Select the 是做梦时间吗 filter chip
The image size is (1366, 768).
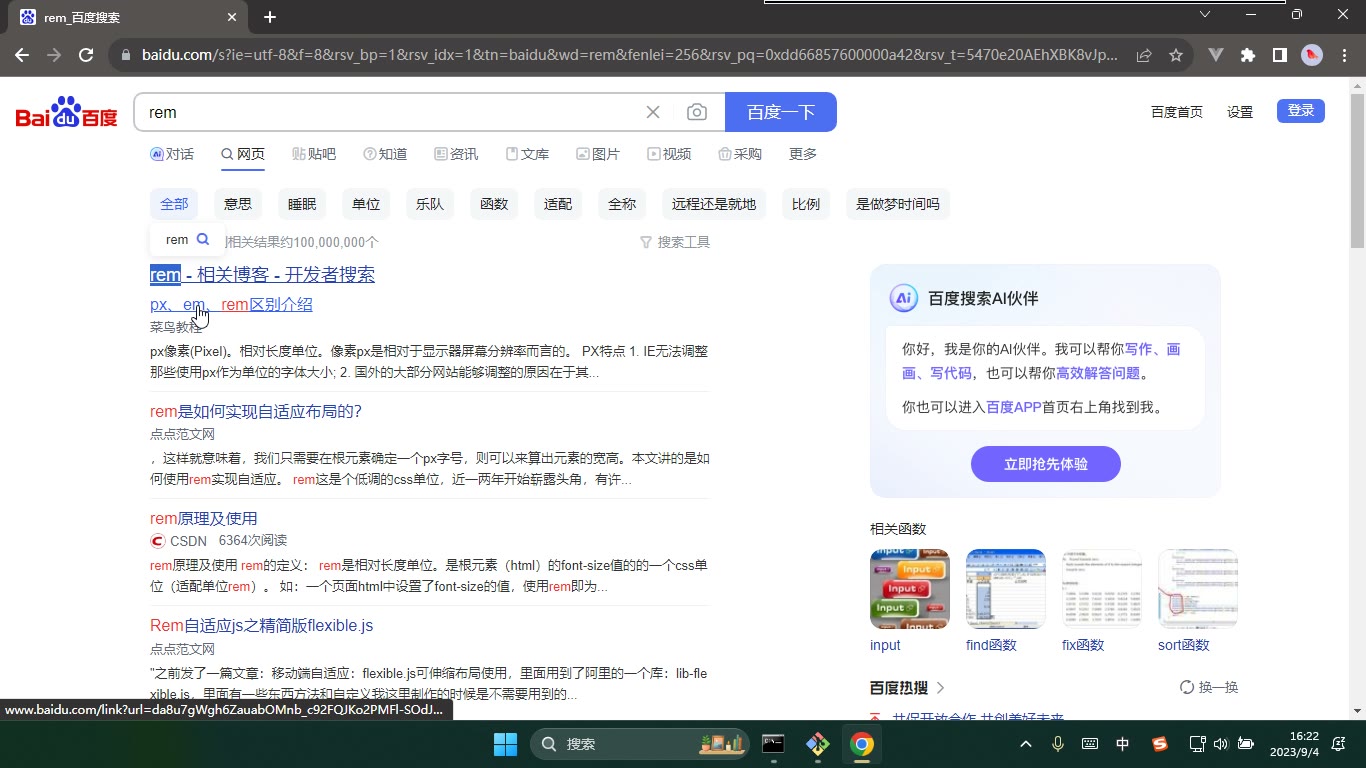click(898, 204)
